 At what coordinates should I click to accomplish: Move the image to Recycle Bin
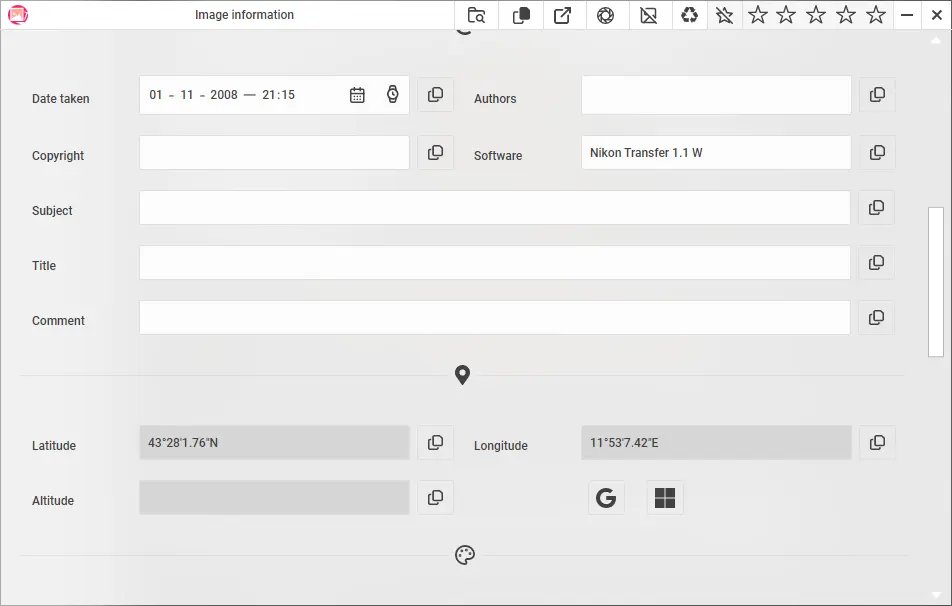coord(689,15)
